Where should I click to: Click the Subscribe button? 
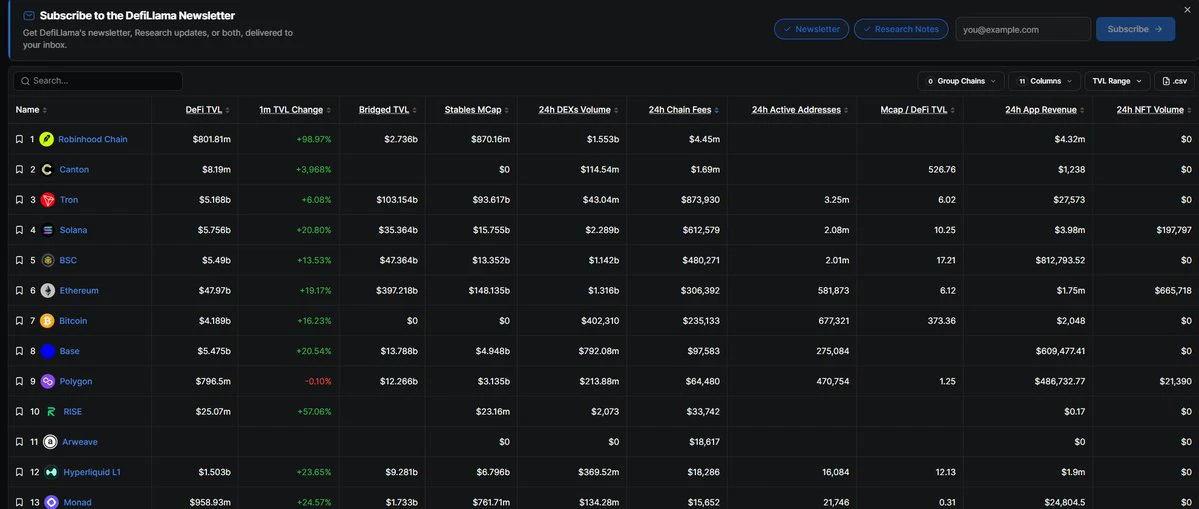(x=1136, y=29)
